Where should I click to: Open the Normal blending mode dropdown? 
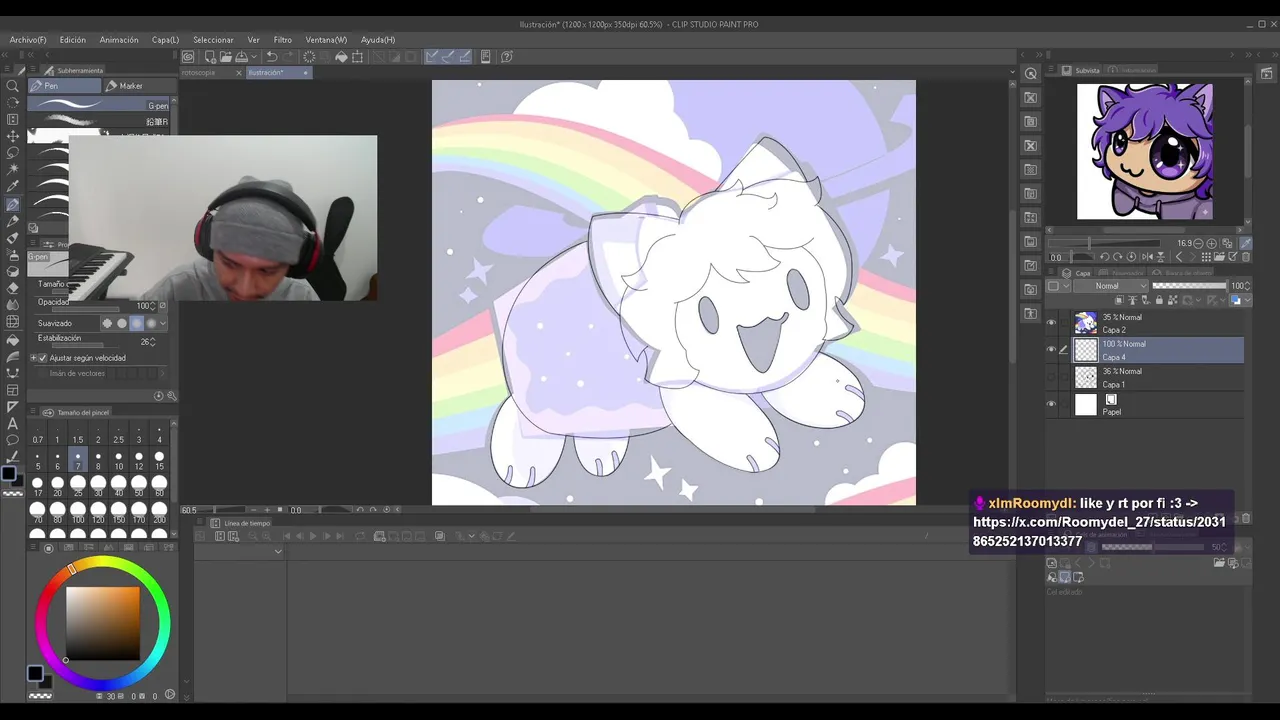pyautogui.click(x=1110, y=286)
